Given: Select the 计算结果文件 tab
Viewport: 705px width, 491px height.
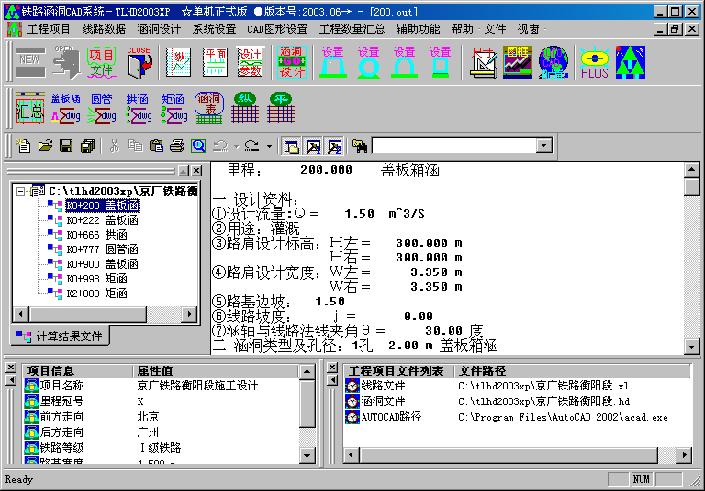Looking at the screenshot, I should click(x=59, y=336).
